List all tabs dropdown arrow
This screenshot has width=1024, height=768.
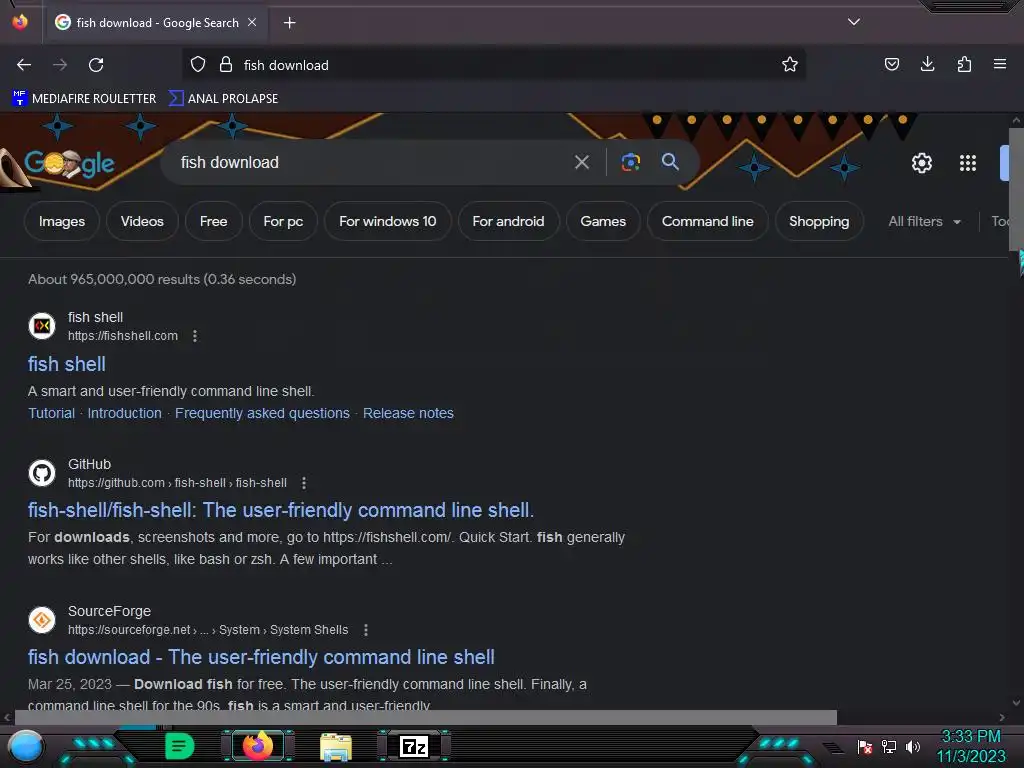click(854, 22)
